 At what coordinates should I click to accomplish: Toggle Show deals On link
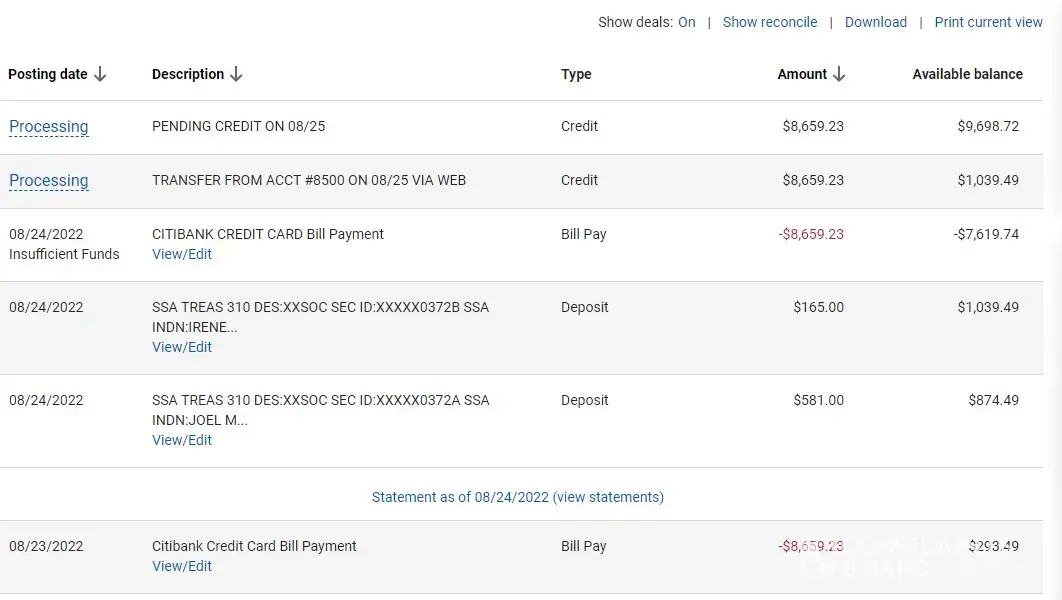tap(686, 22)
